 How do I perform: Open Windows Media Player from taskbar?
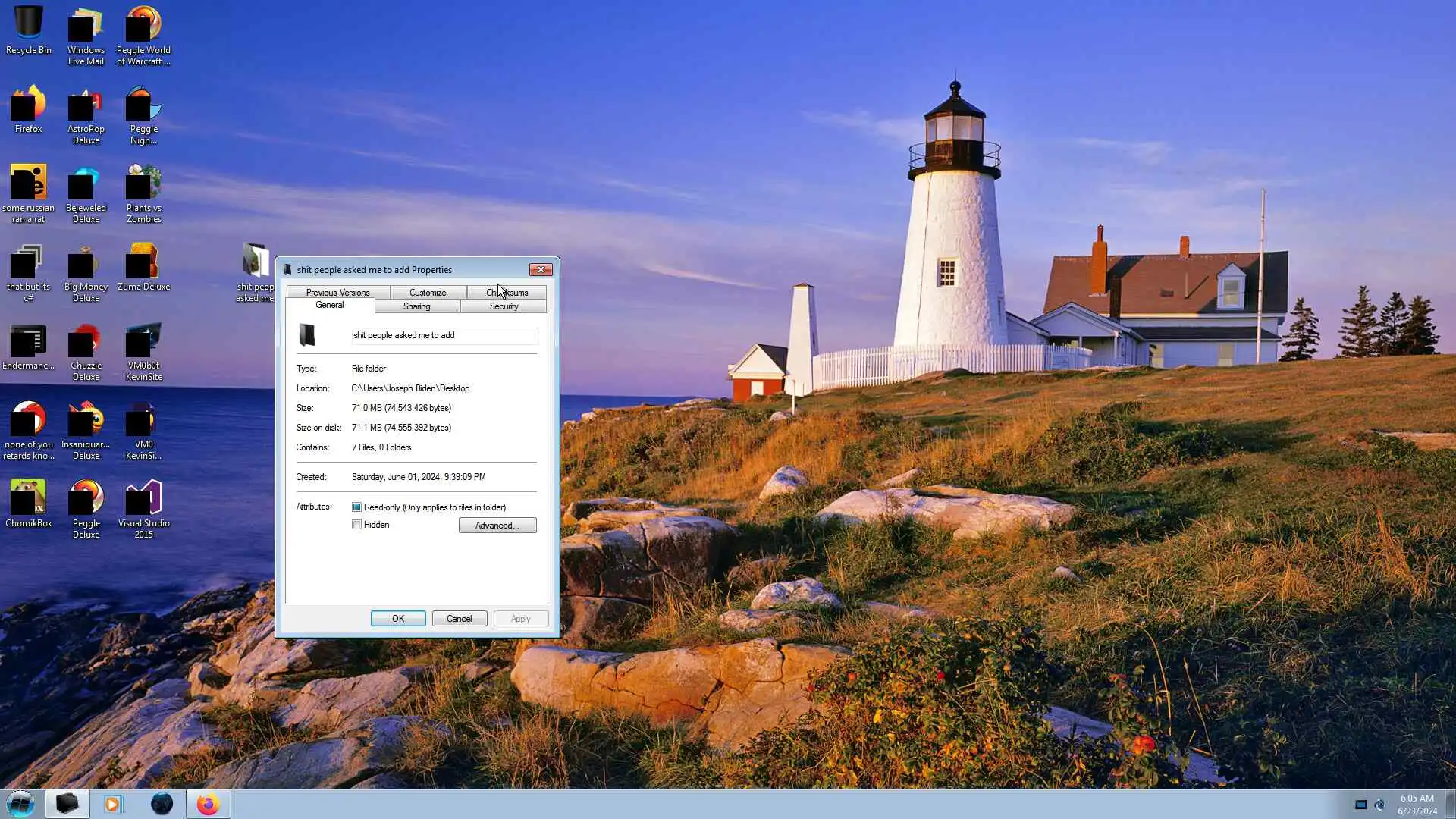(x=113, y=804)
